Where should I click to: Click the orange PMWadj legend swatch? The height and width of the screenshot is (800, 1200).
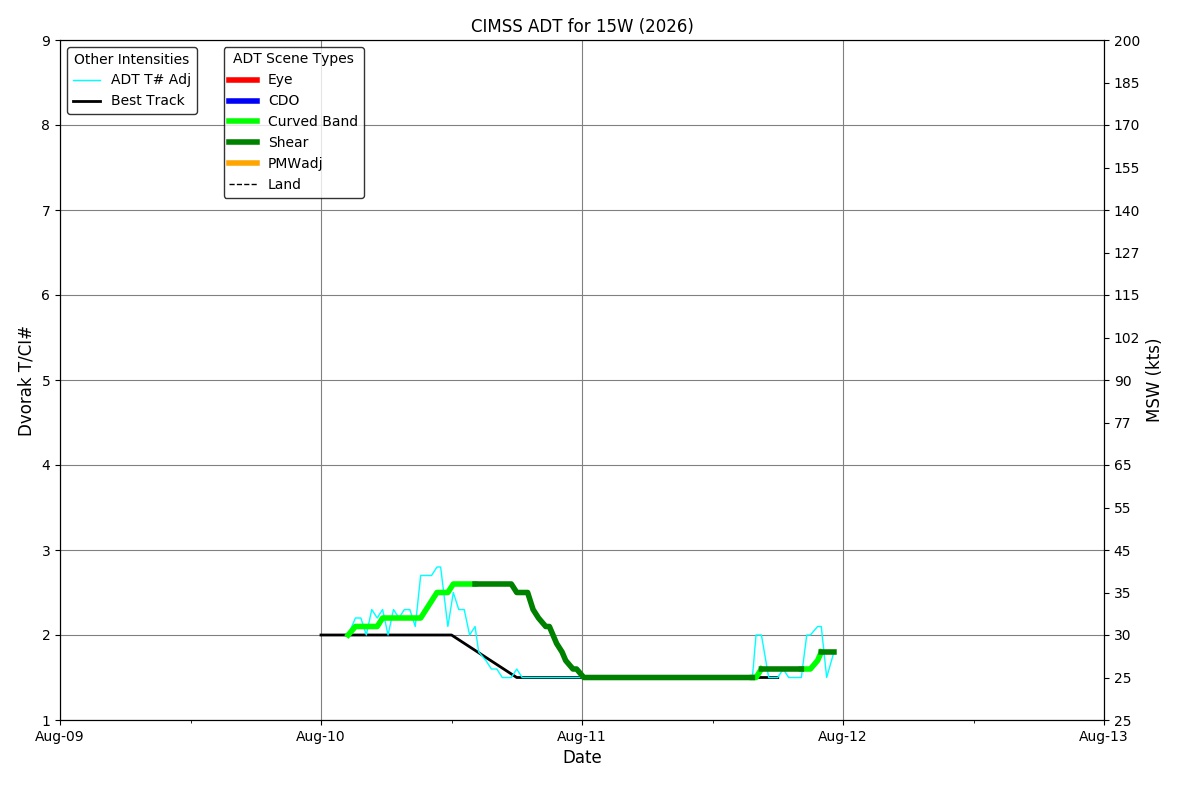click(x=243, y=164)
